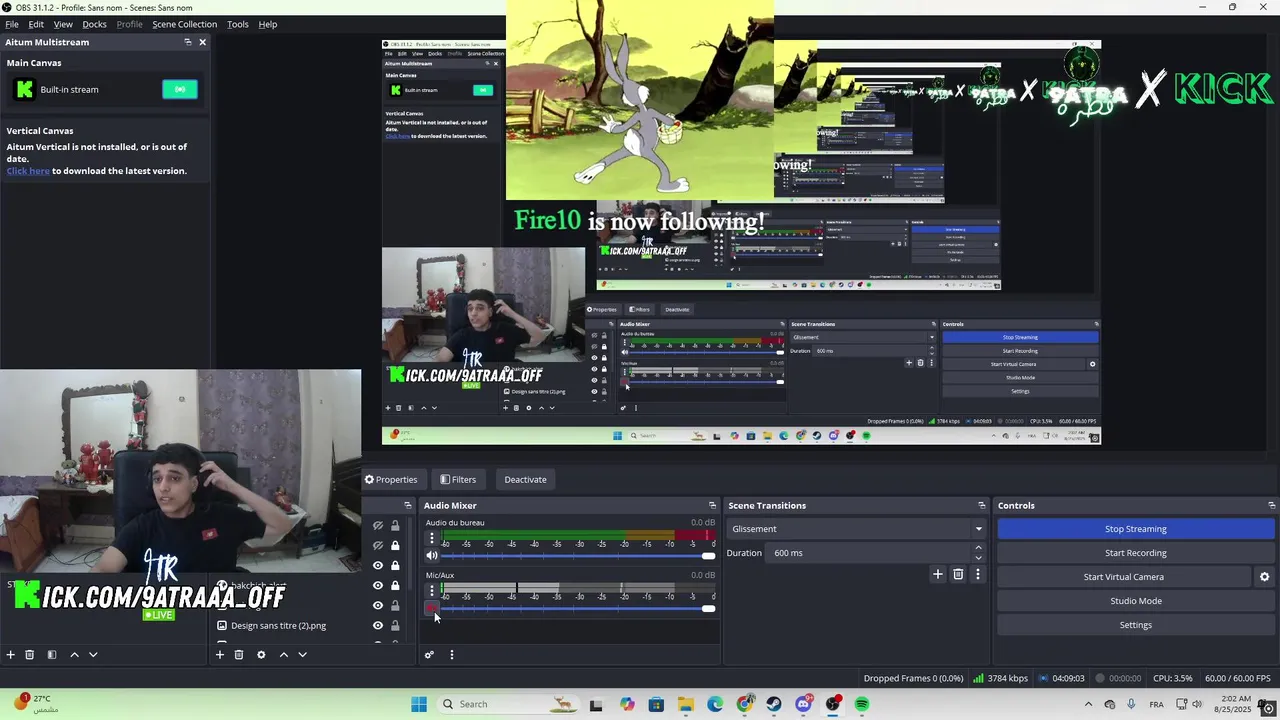Open scene filters icon in Scenes toolbar
This screenshot has height=720, width=1280.
[x=52, y=655]
